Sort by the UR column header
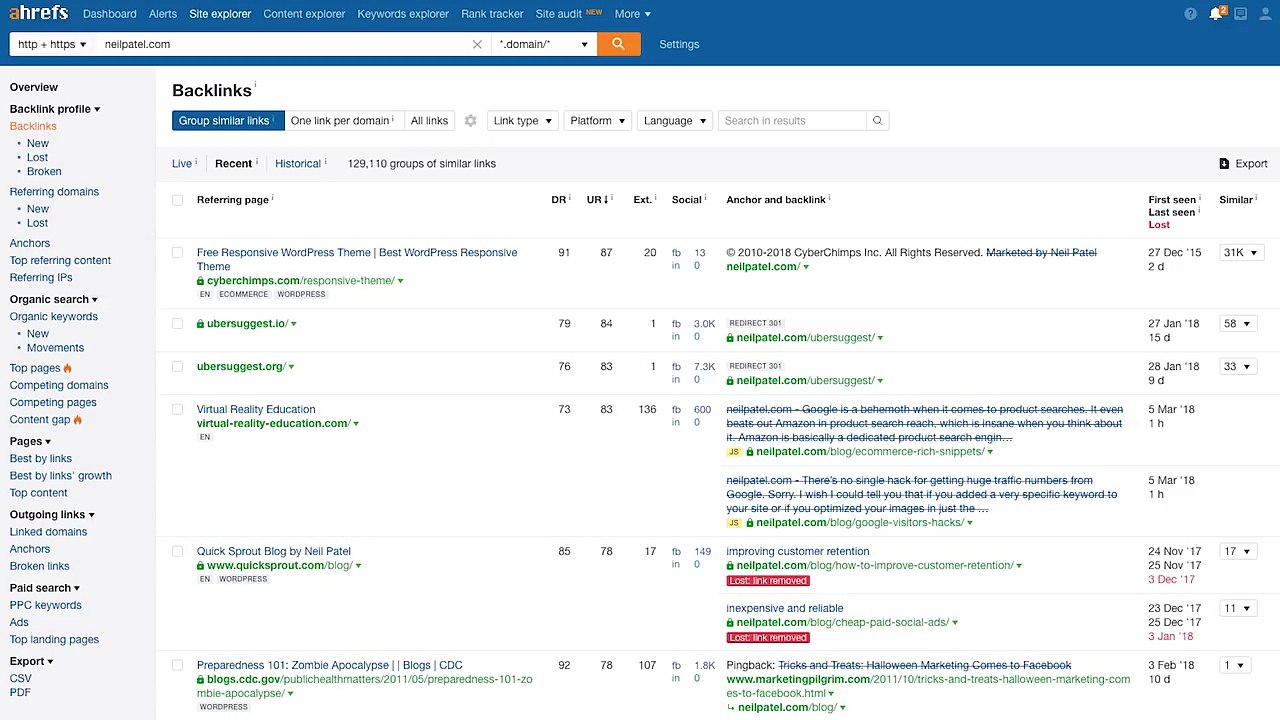This screenshot has height=720, width=1280. click(x=597, y=200)
